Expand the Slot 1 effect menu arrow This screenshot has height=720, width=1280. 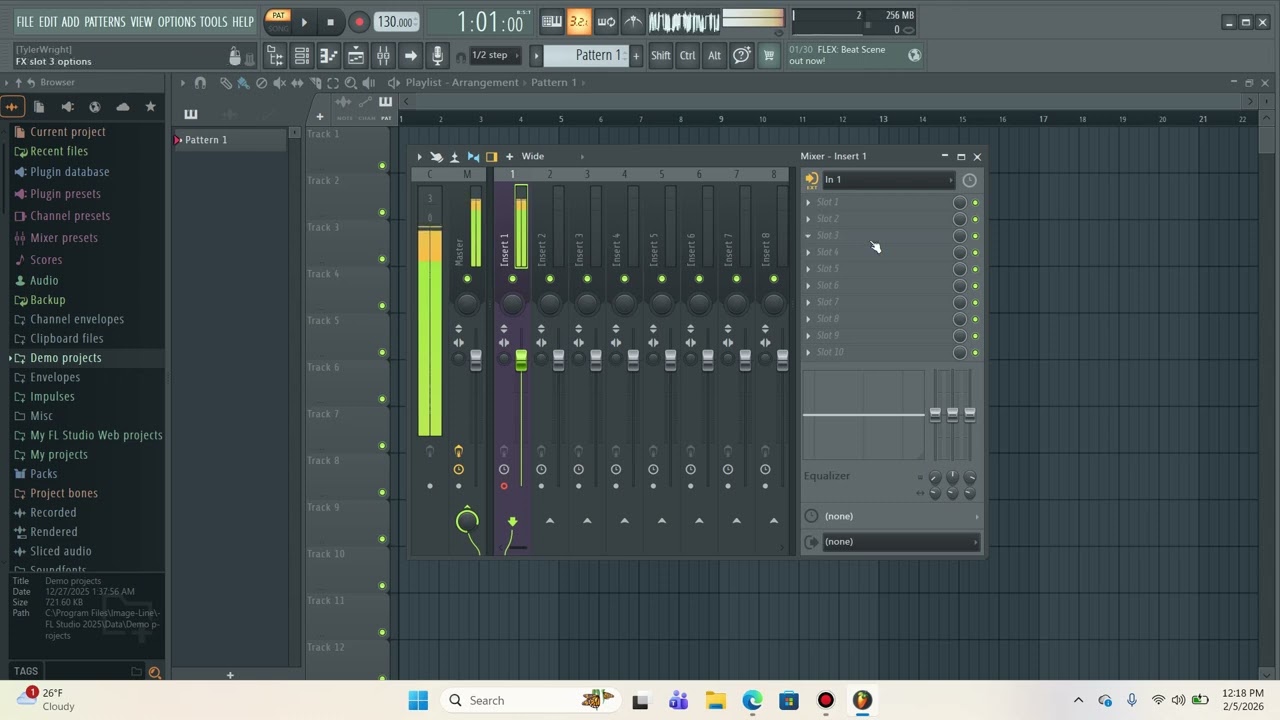point(808,202)
